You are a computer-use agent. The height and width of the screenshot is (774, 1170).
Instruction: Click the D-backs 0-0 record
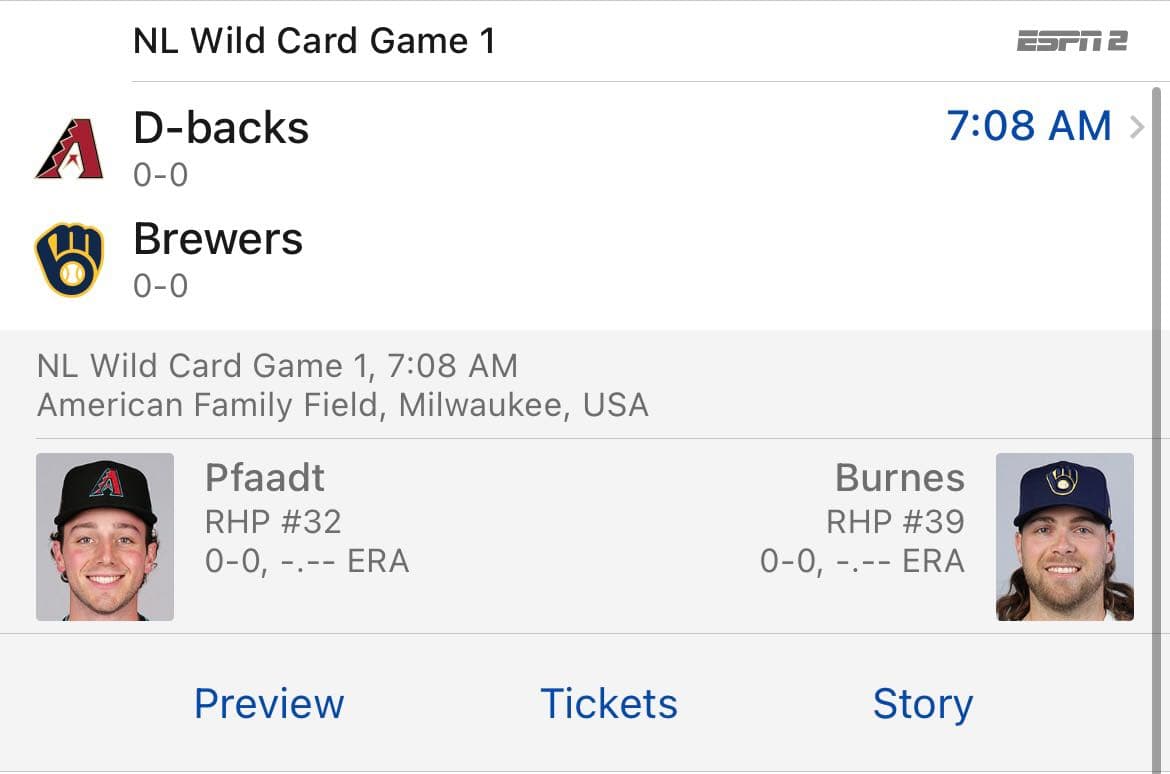[x=160, y=175]
